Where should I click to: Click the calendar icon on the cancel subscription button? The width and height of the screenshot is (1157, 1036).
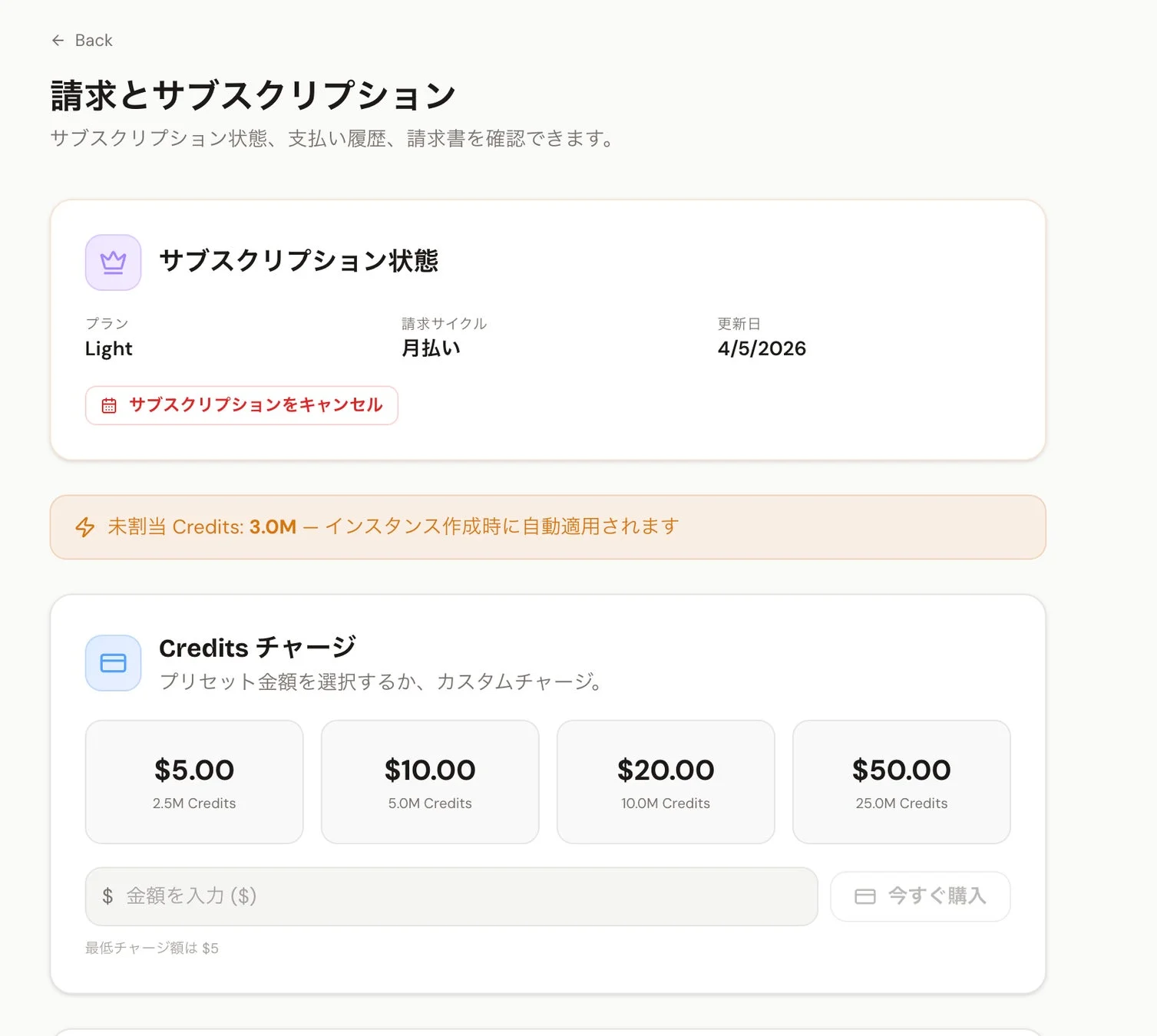pyautogui.click(x=110, y=405)
